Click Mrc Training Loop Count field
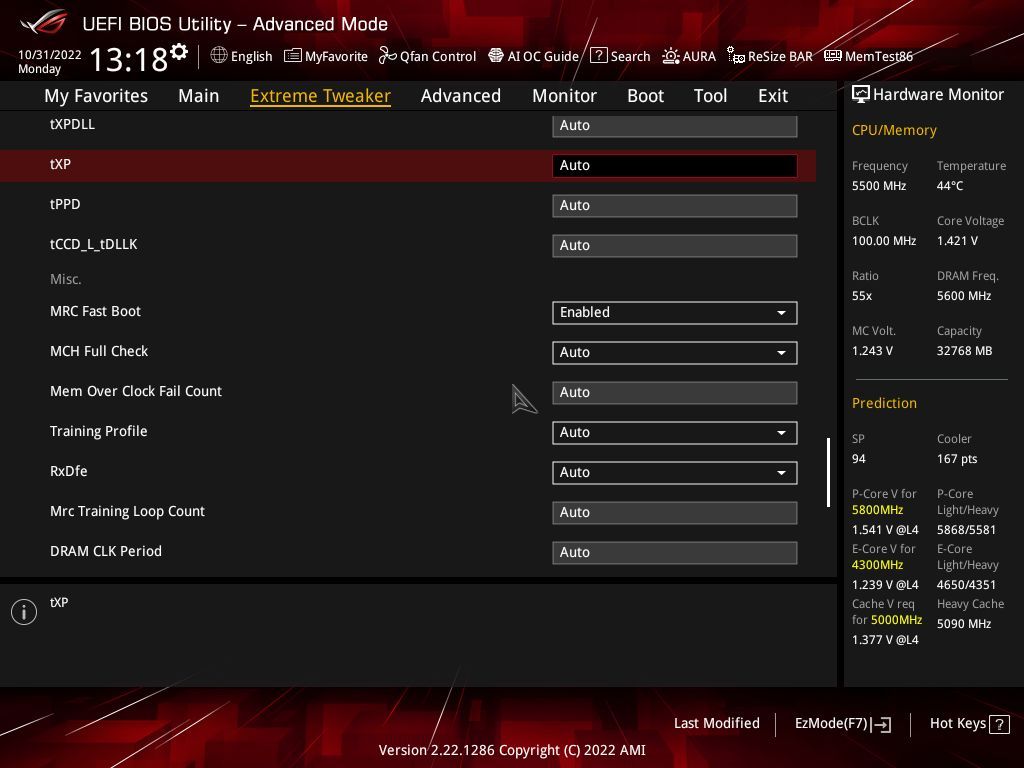The image size is (1024, 768). pos(675,513)
